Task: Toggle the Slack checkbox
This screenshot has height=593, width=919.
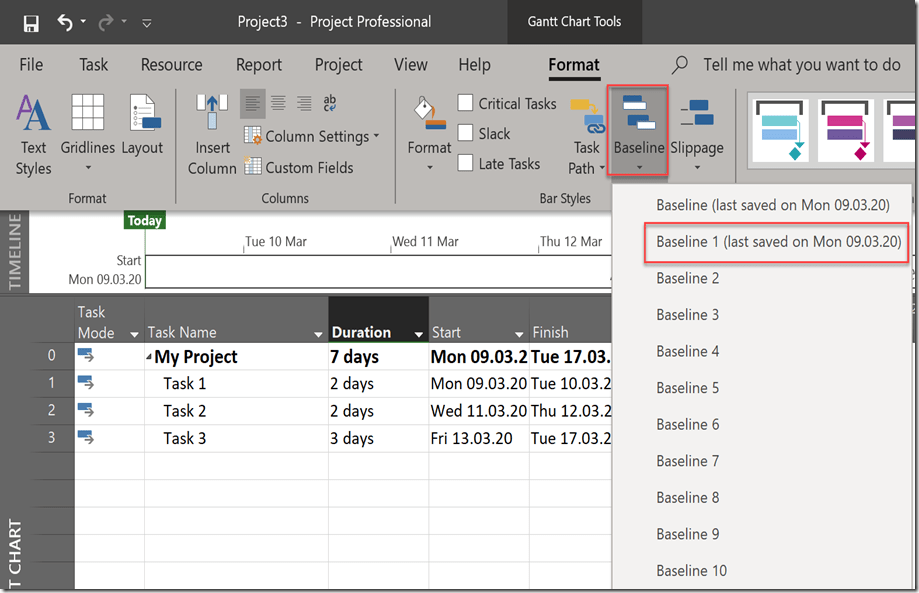Action: (x=466, y=133)
